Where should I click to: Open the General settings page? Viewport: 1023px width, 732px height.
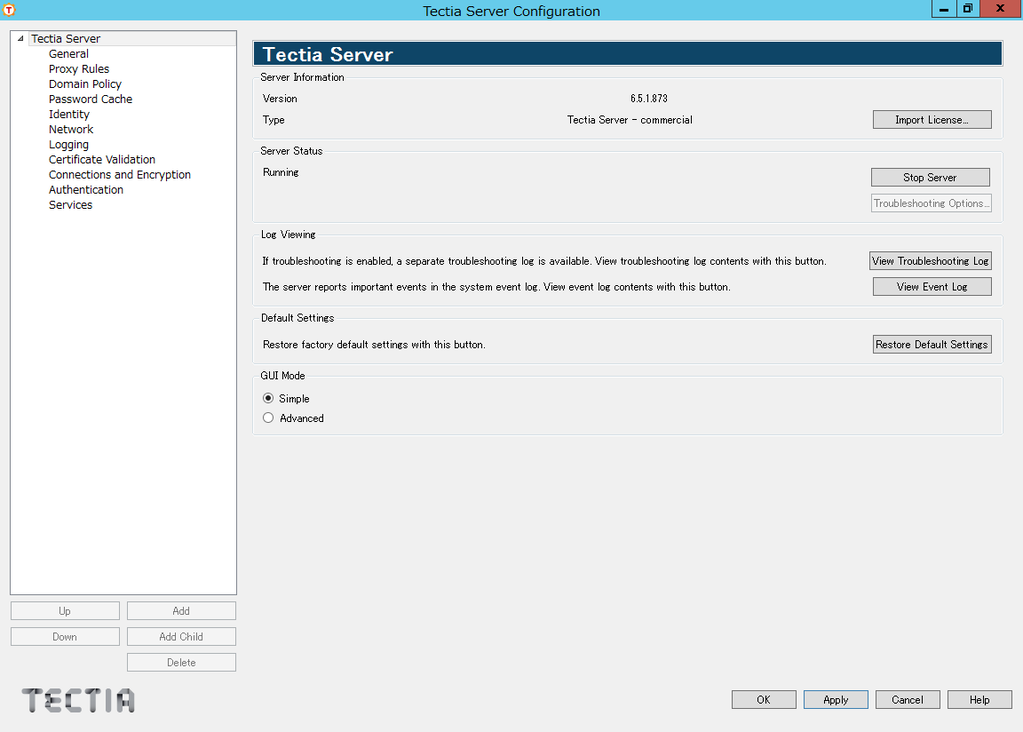69,53
